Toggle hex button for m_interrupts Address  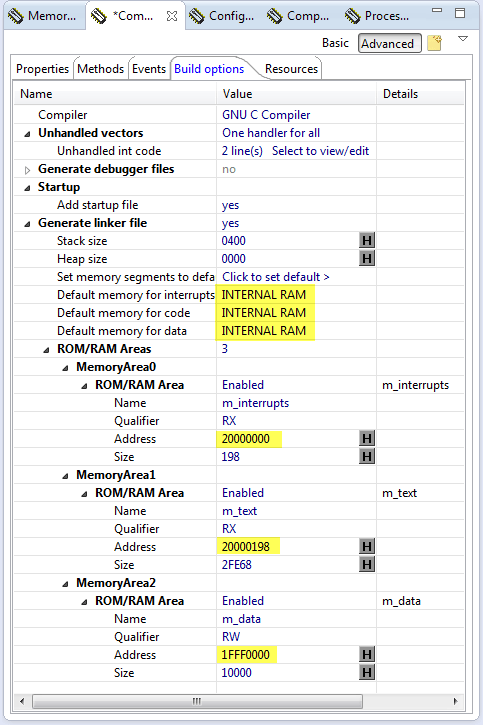coord(367,438)
